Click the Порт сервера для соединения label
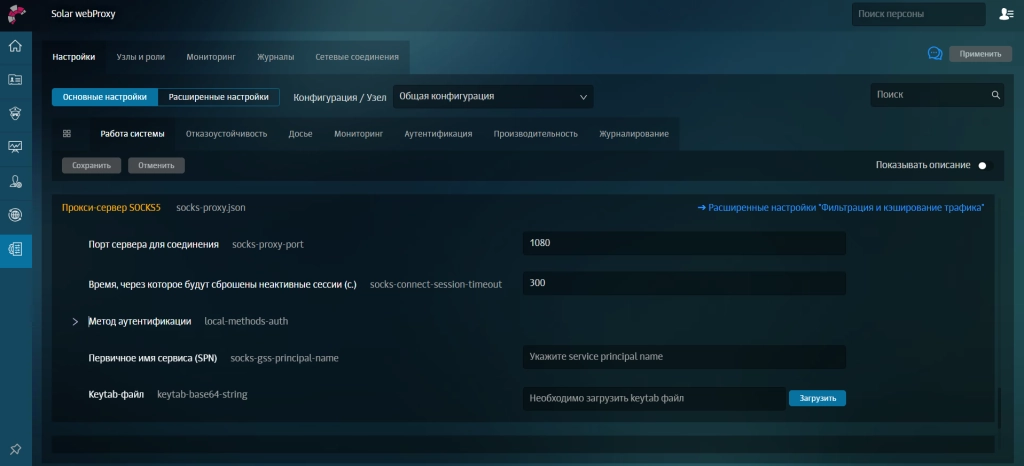The height and width of the screenshot is (466, 1024). coord(153,245)
